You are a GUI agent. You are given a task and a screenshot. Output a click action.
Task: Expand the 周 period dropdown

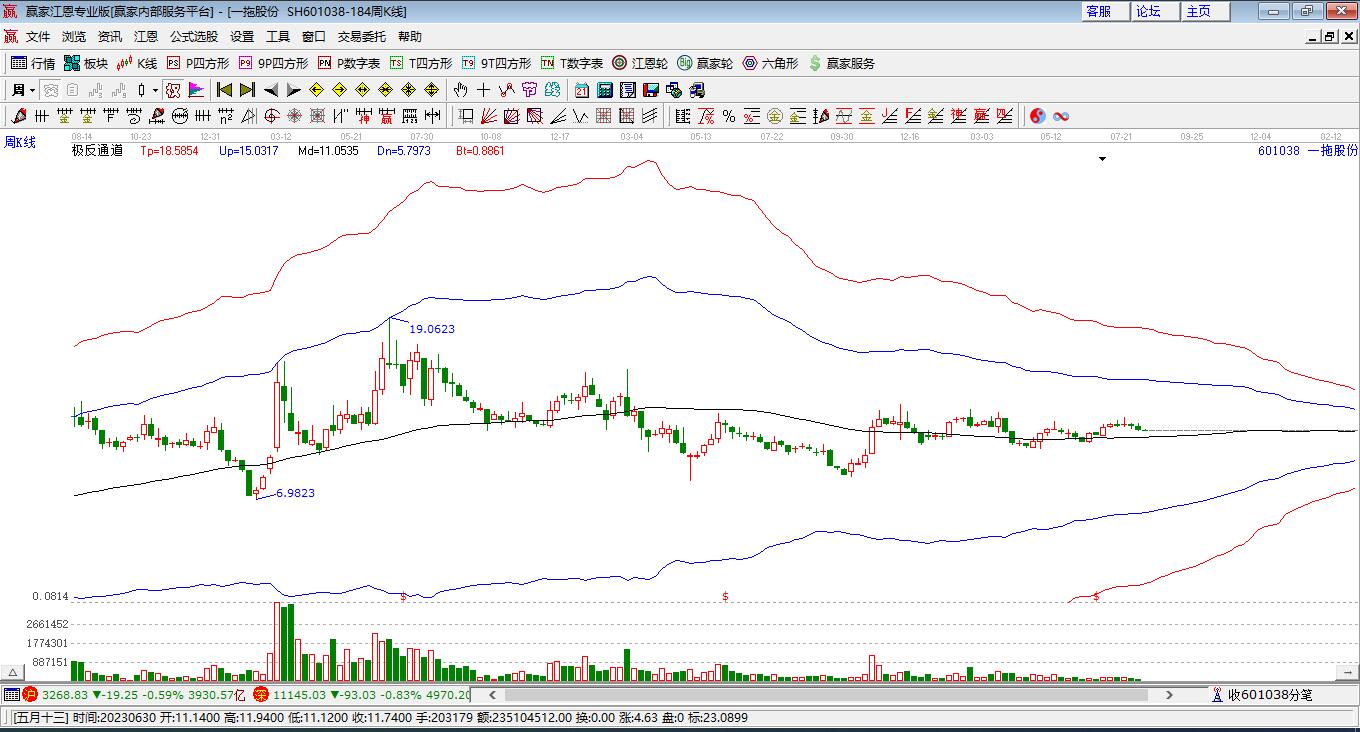(32, 90)
